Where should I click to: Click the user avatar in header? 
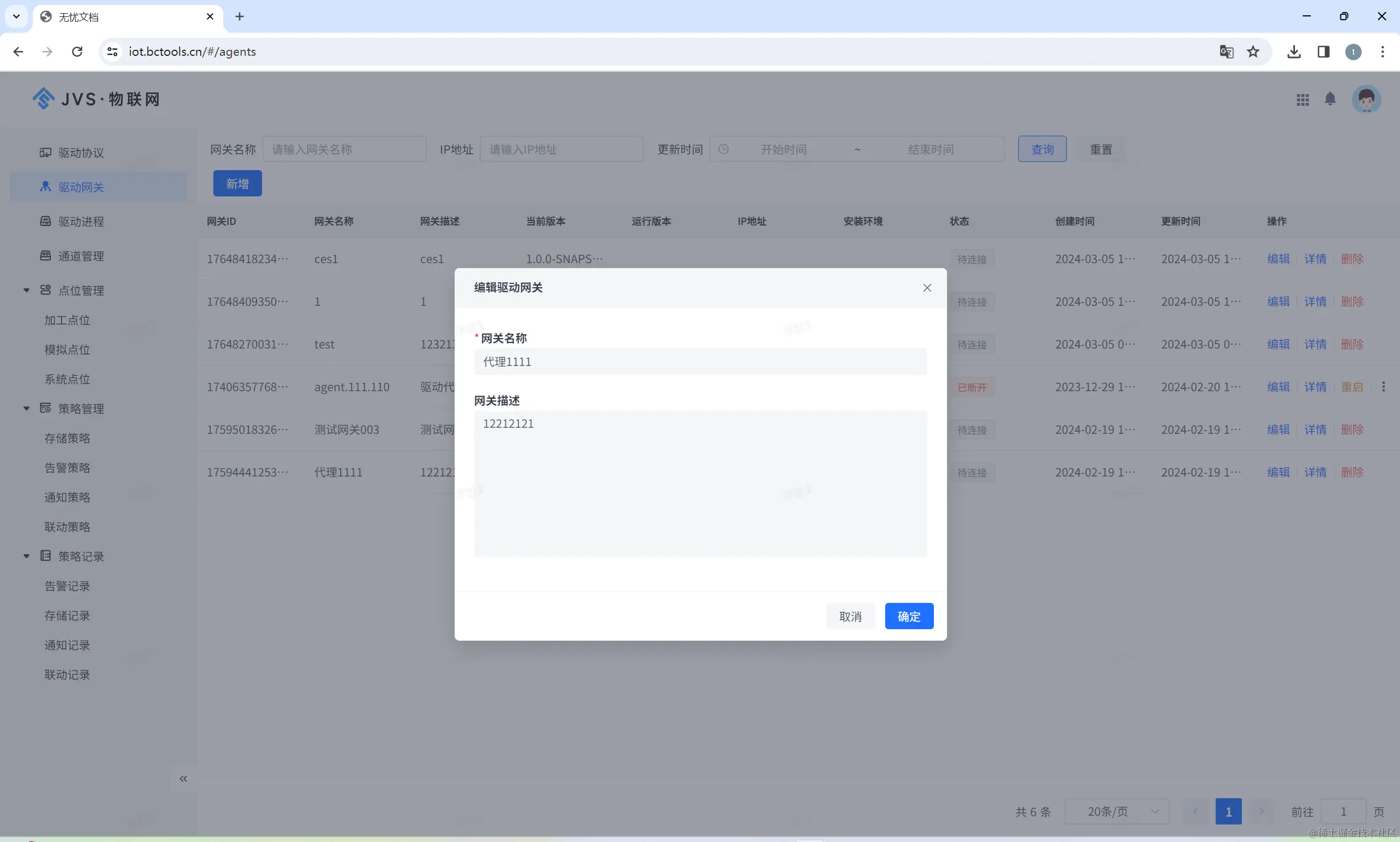[1366, 99]
